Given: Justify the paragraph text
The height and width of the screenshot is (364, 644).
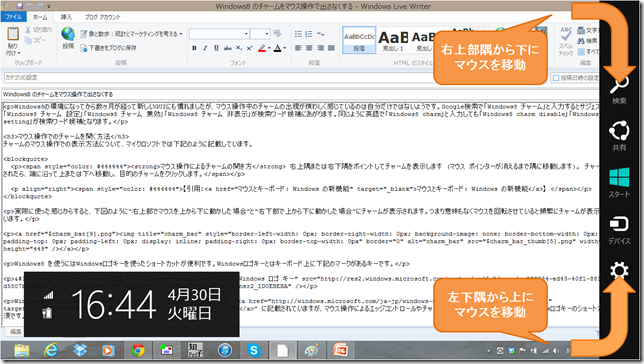Looking at the screenshot, I should click(331, 48).
